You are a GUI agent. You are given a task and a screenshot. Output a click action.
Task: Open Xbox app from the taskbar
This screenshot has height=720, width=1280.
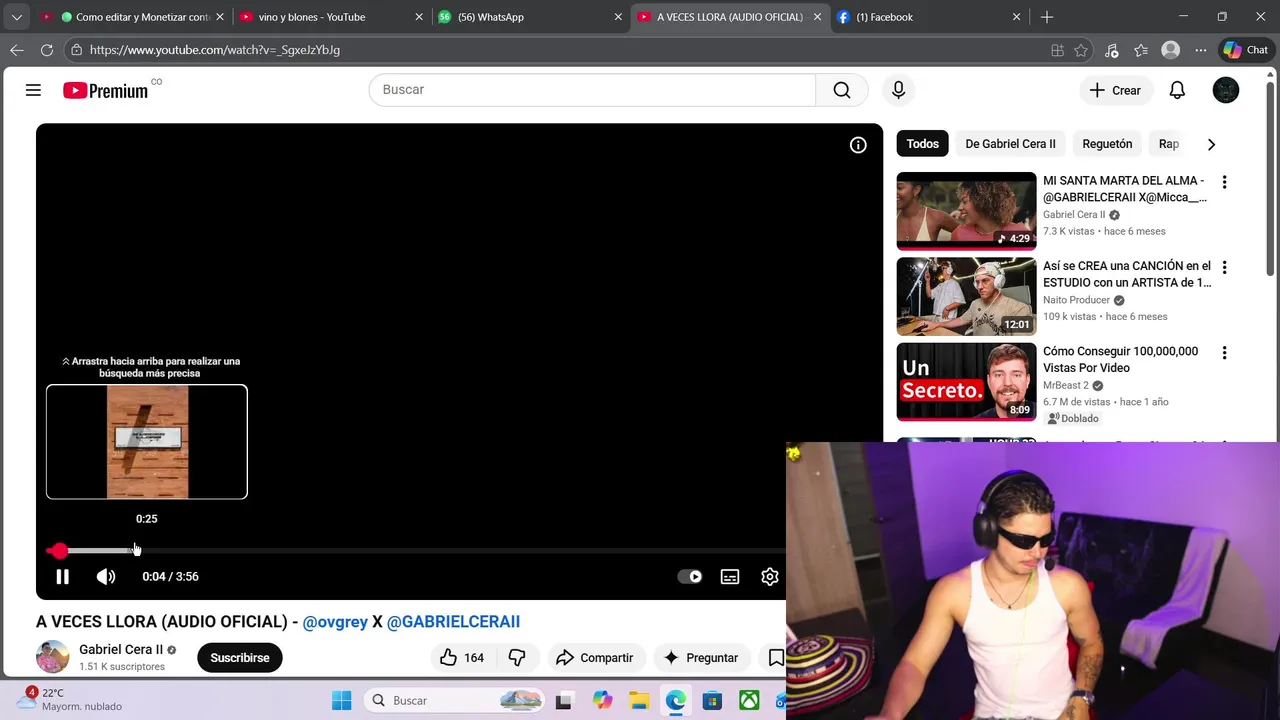pos(749,700)
